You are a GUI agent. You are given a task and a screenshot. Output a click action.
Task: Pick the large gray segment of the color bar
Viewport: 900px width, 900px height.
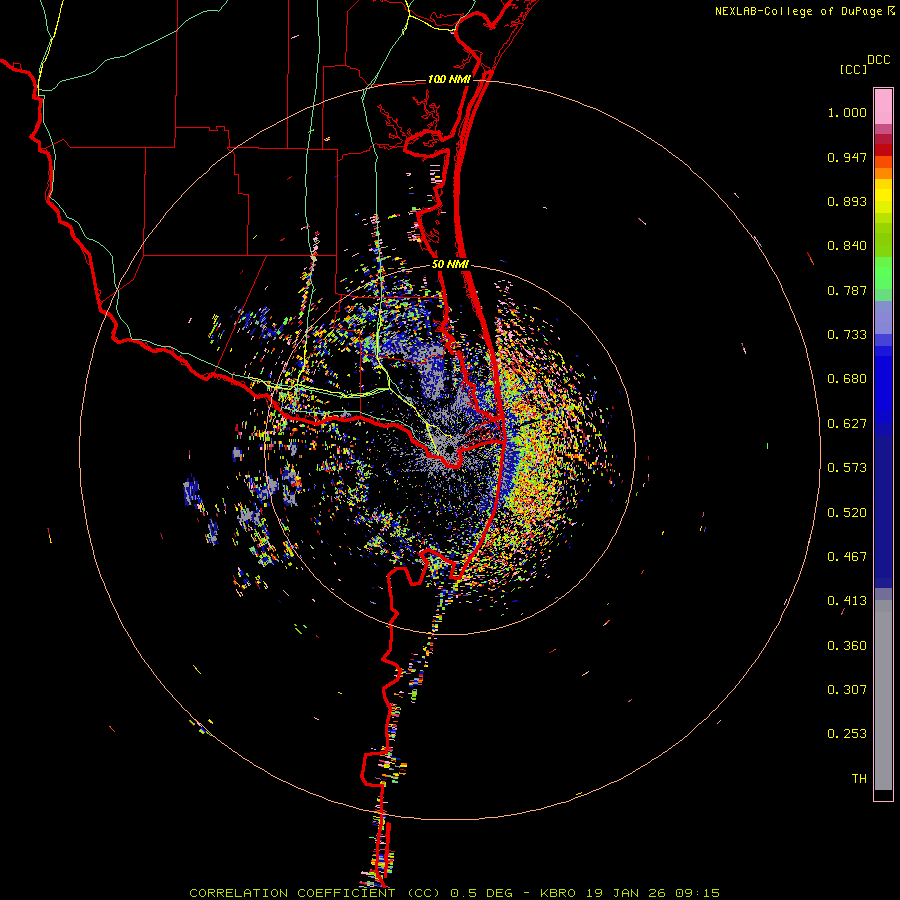tap(883, 700)
